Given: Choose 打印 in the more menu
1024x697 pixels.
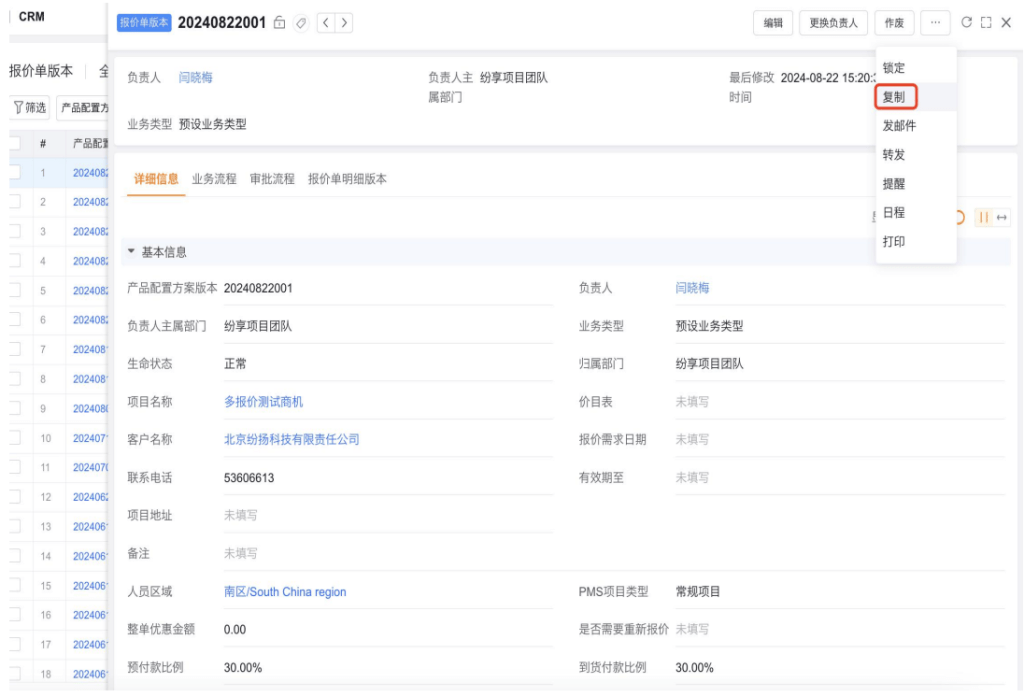Looking at the screenshot, I should coord(894,242).
